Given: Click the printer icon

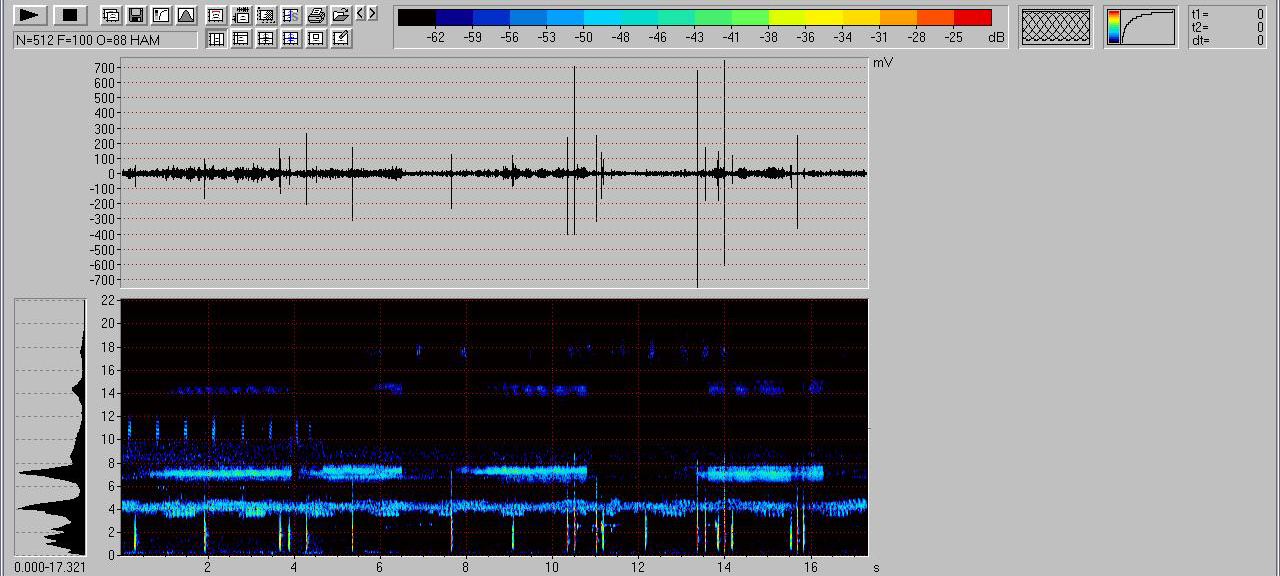Looking at the screenshot, I should coord(316,15).
